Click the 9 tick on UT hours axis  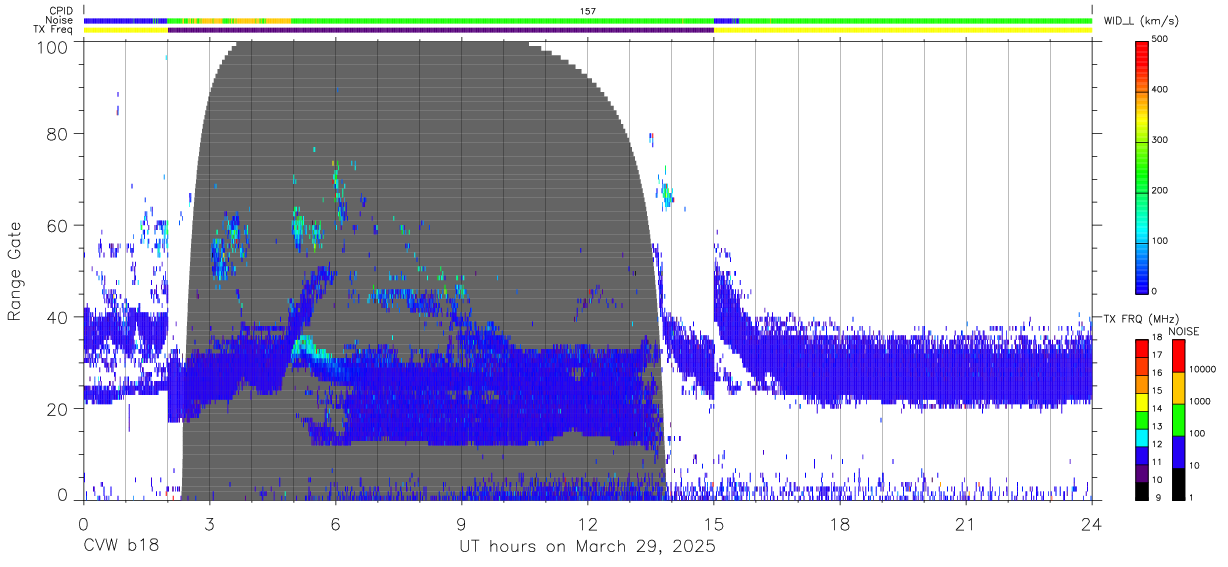click(461, 525)
